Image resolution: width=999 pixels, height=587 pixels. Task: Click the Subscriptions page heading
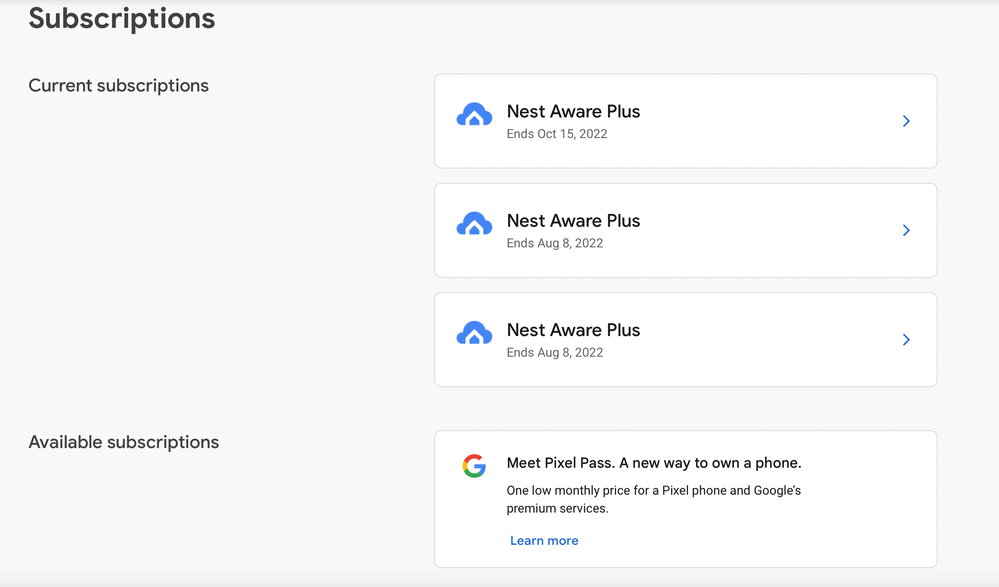(122, 19)
